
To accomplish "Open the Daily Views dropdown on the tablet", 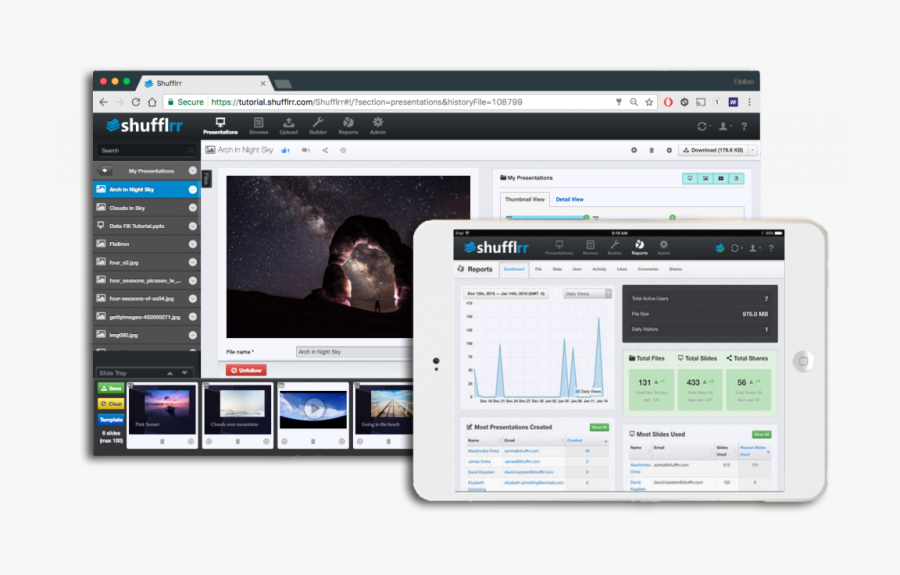I will (x=587, y=294).
